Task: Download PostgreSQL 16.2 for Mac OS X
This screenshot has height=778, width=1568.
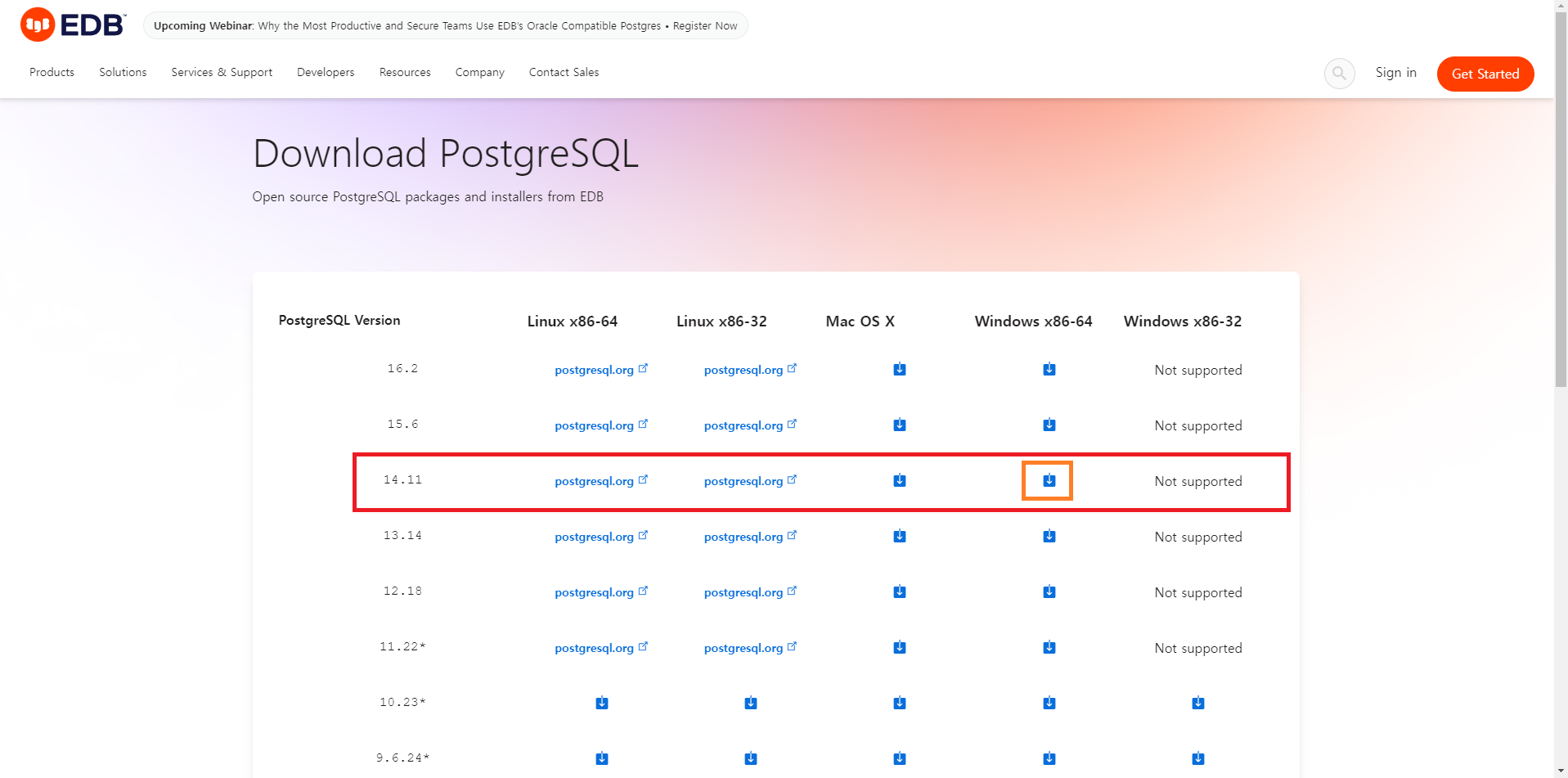Action: coord(900,370)
